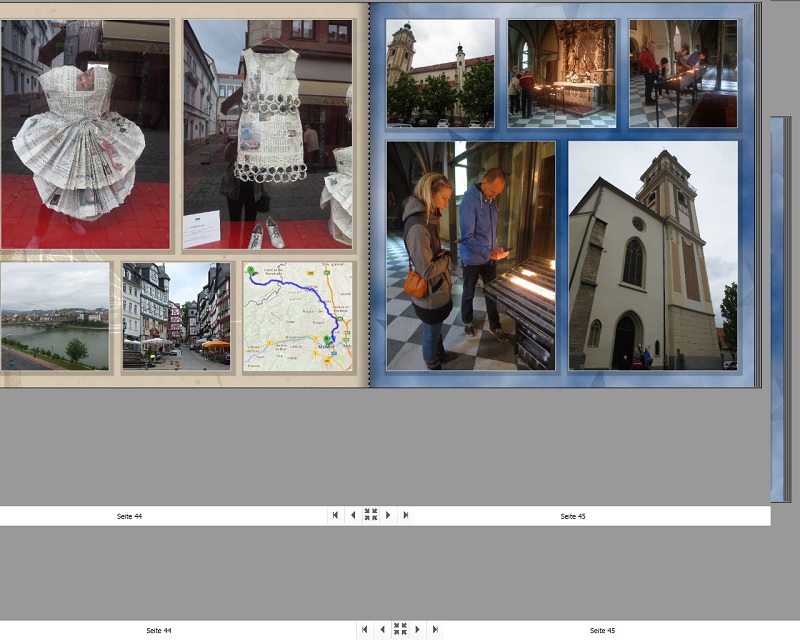Select the river landscape photo
This screenshot has height=640, width=800.
54,316
